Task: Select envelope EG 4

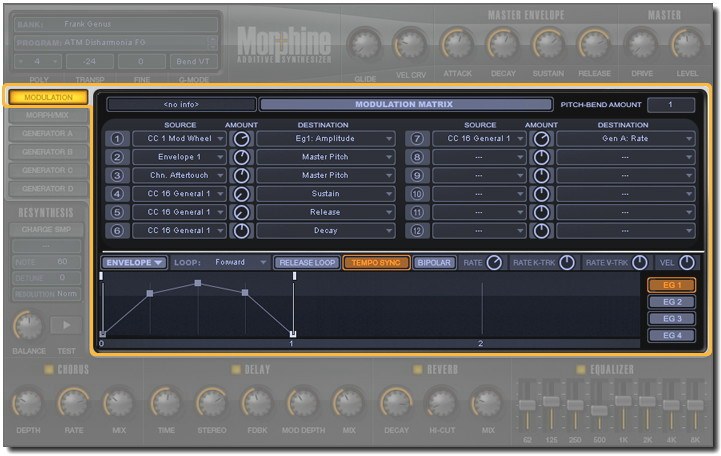Action: 672,336
